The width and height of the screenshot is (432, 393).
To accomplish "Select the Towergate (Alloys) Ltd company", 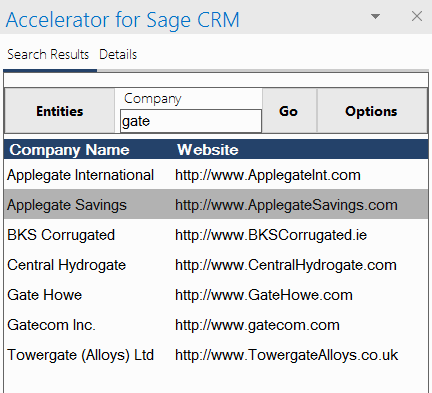I will (x=81, y=355).
